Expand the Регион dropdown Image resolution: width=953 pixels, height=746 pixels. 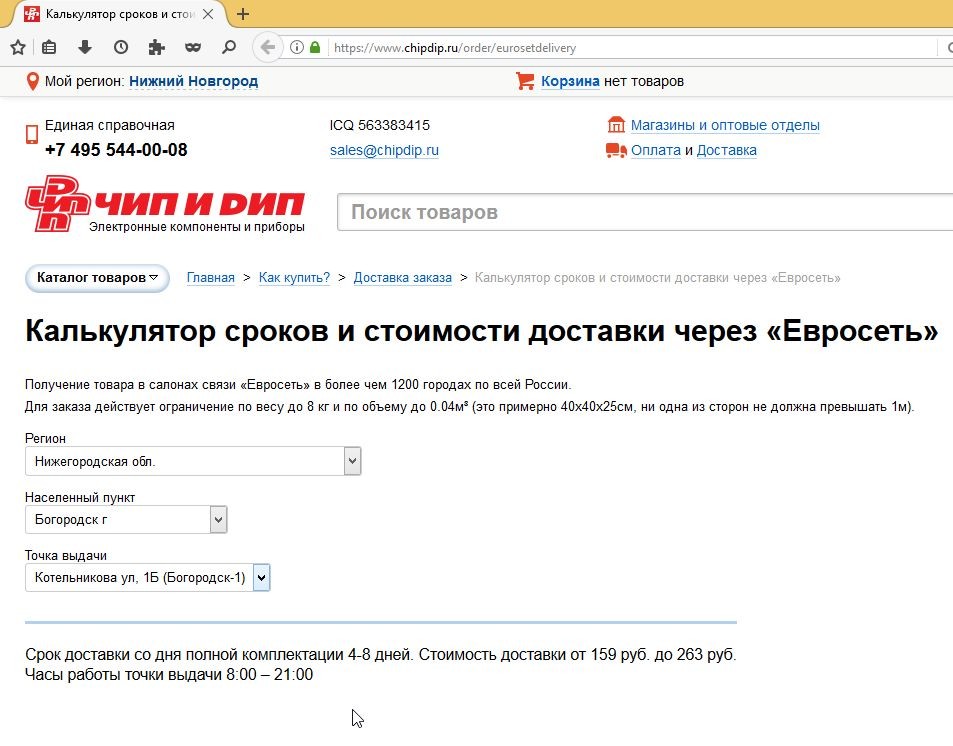[x=351, y=461]
